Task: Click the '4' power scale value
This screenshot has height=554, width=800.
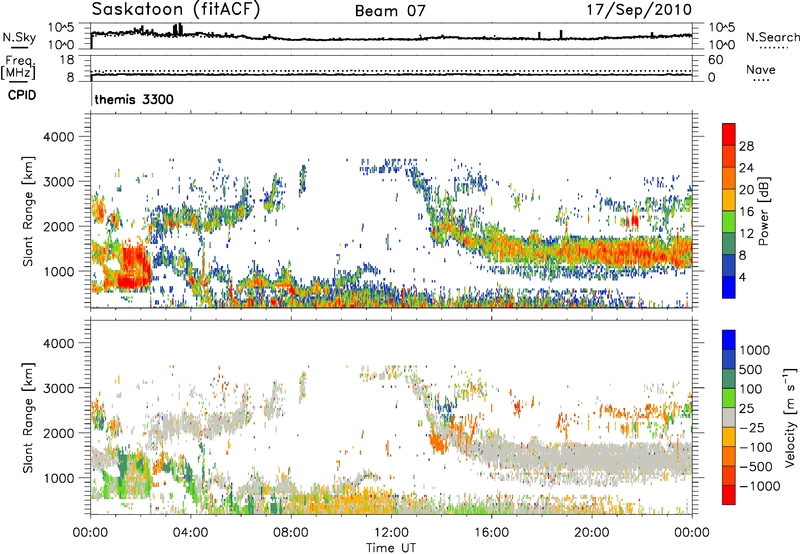Action: 743,277
